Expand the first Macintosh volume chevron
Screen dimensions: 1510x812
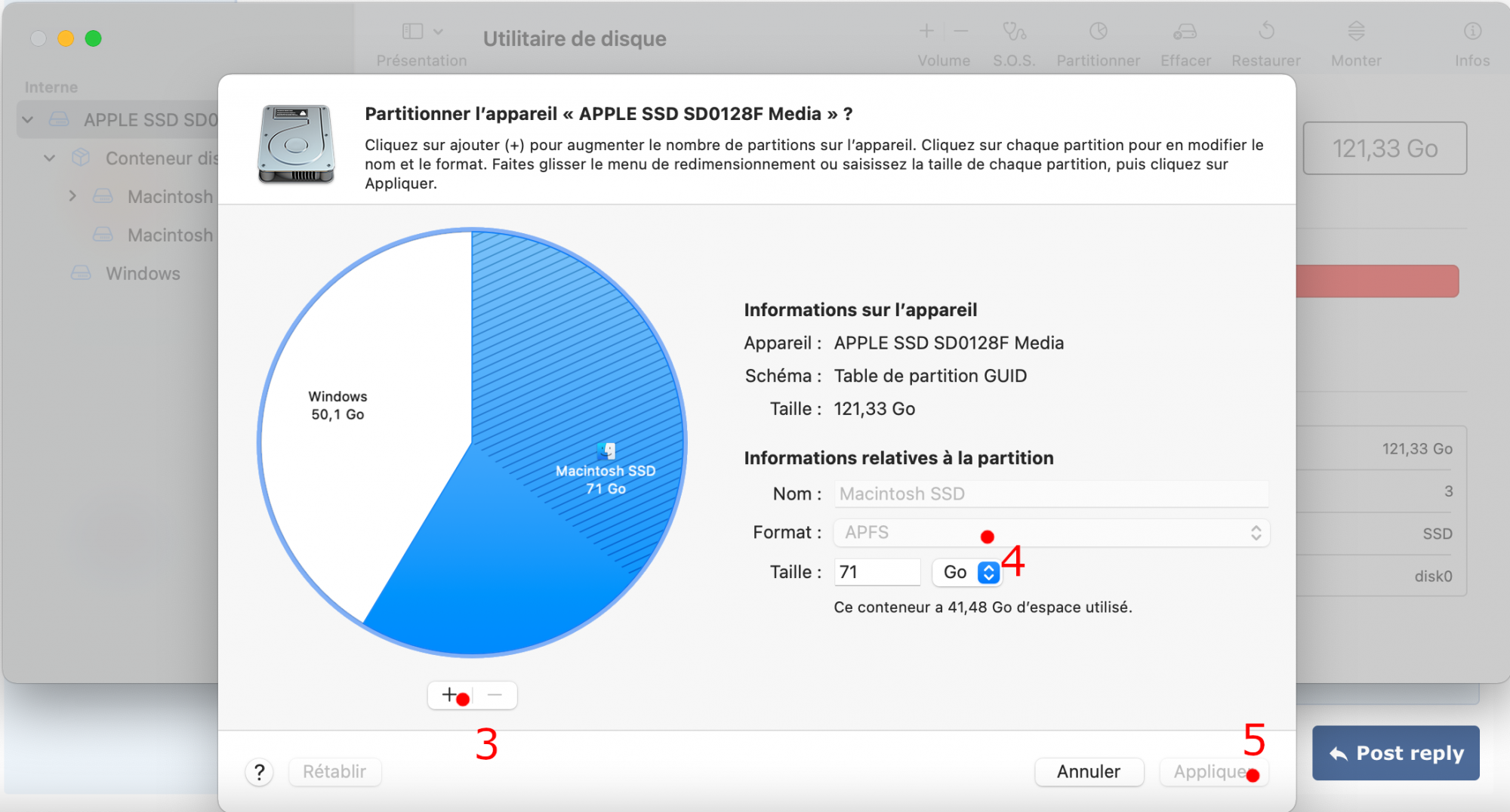click(72, 196)
